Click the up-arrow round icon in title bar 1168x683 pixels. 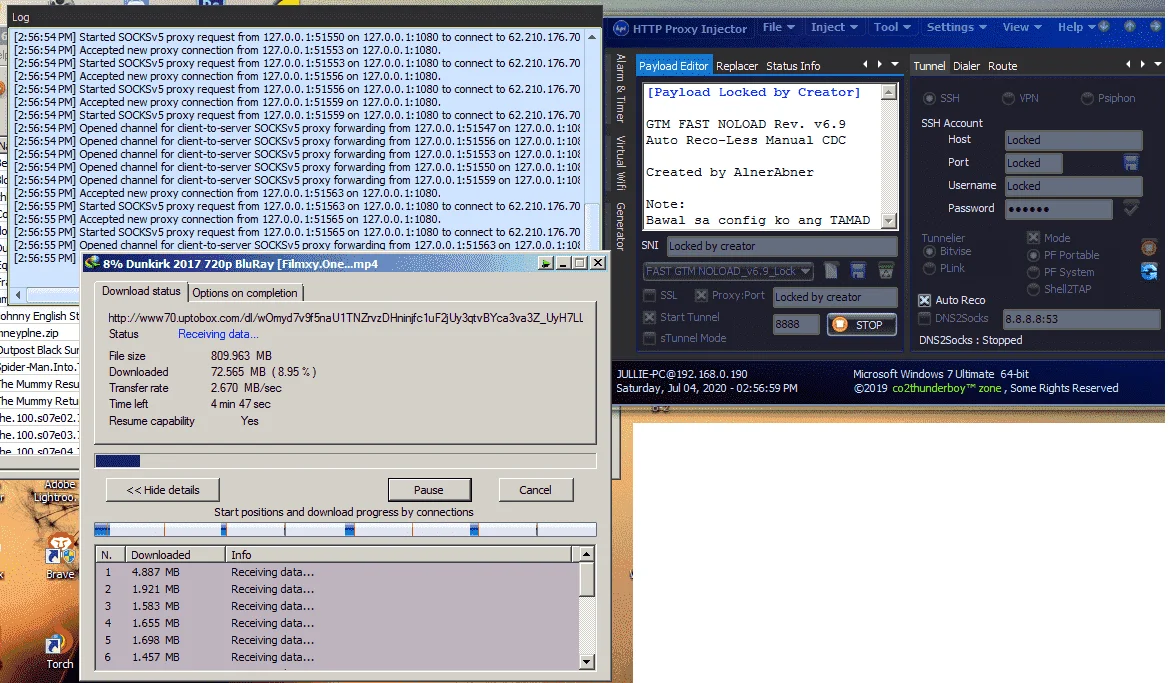click(x=1130, y=27)
